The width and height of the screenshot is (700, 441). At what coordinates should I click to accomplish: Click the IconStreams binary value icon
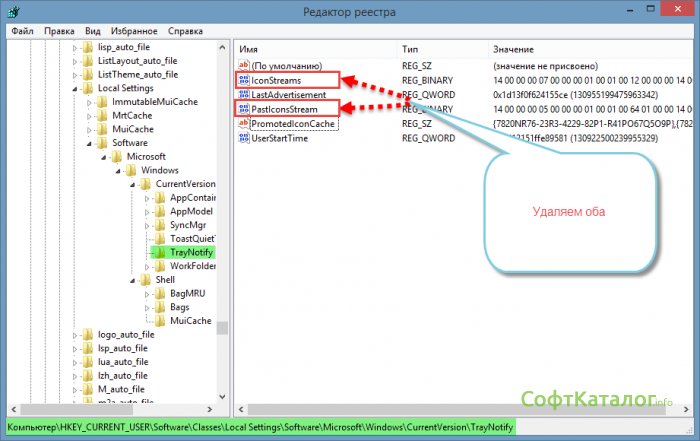243,80
